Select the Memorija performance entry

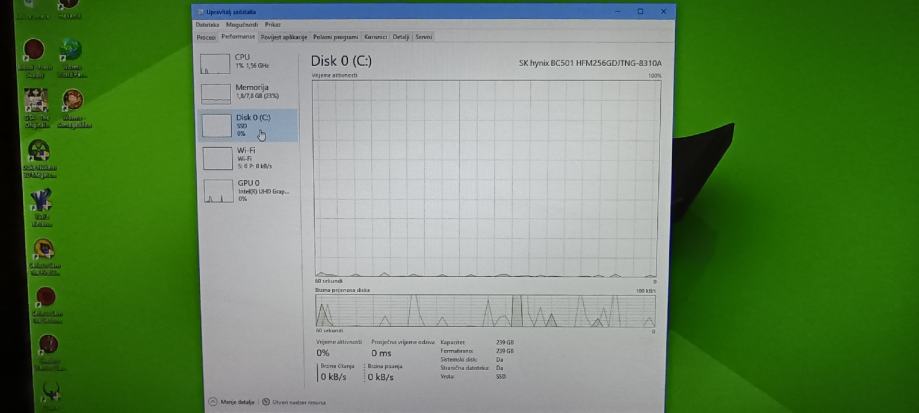pyautogui.click(x=247, y=93)
